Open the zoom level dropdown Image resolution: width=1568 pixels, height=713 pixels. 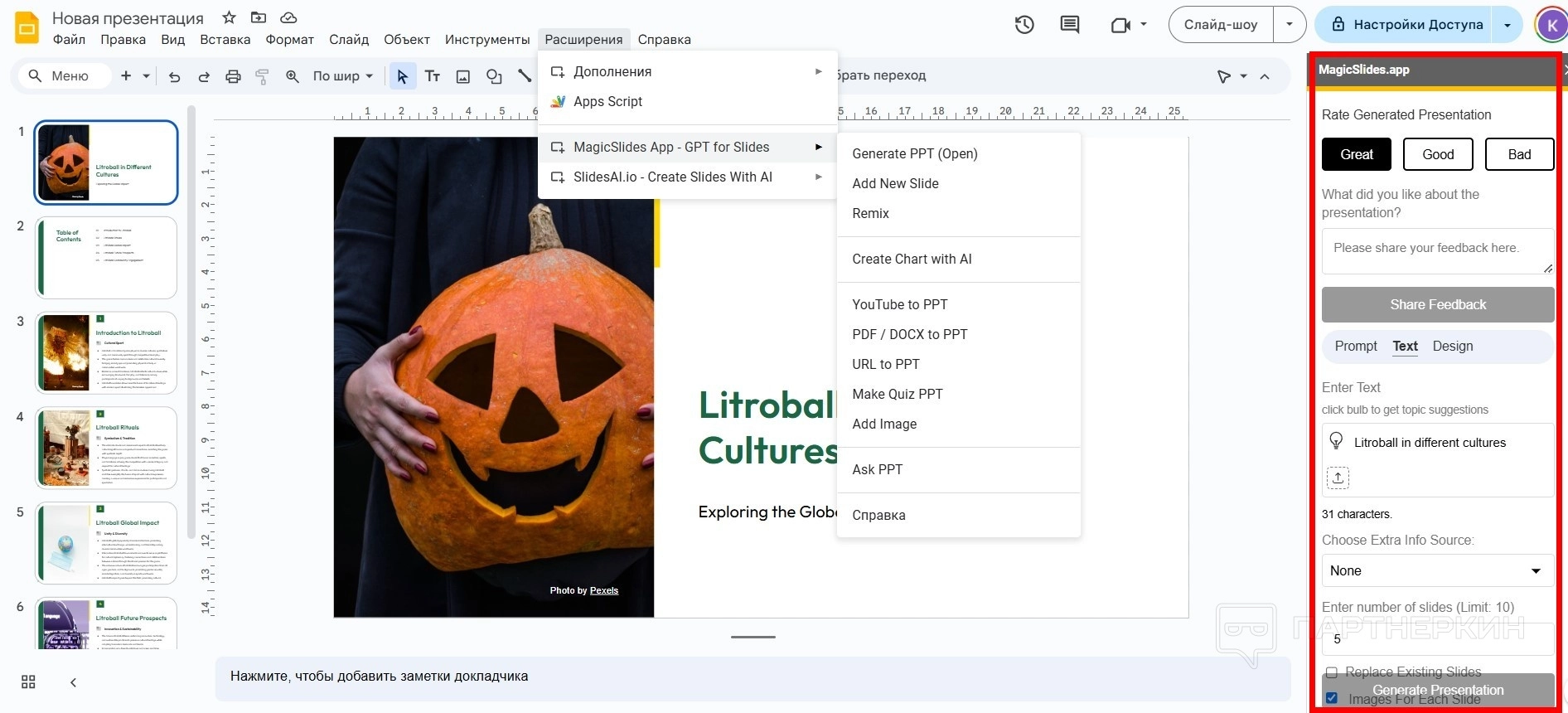342,76
